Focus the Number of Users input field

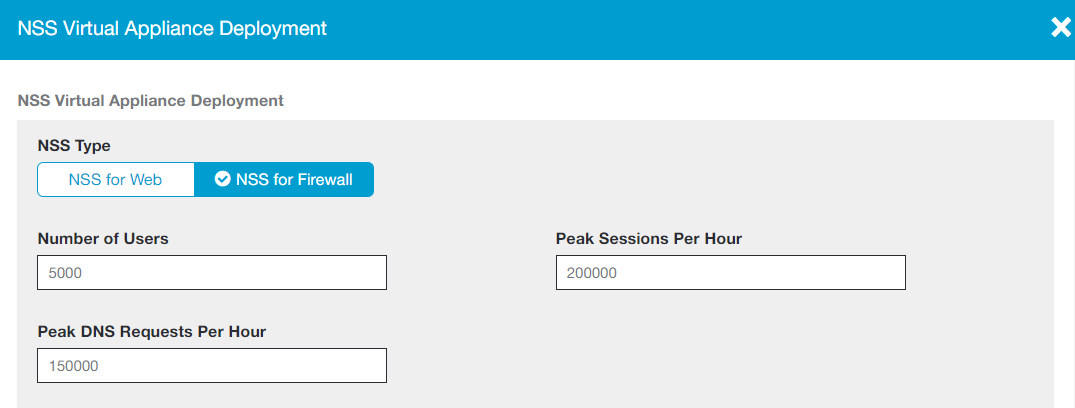[211, 272]
